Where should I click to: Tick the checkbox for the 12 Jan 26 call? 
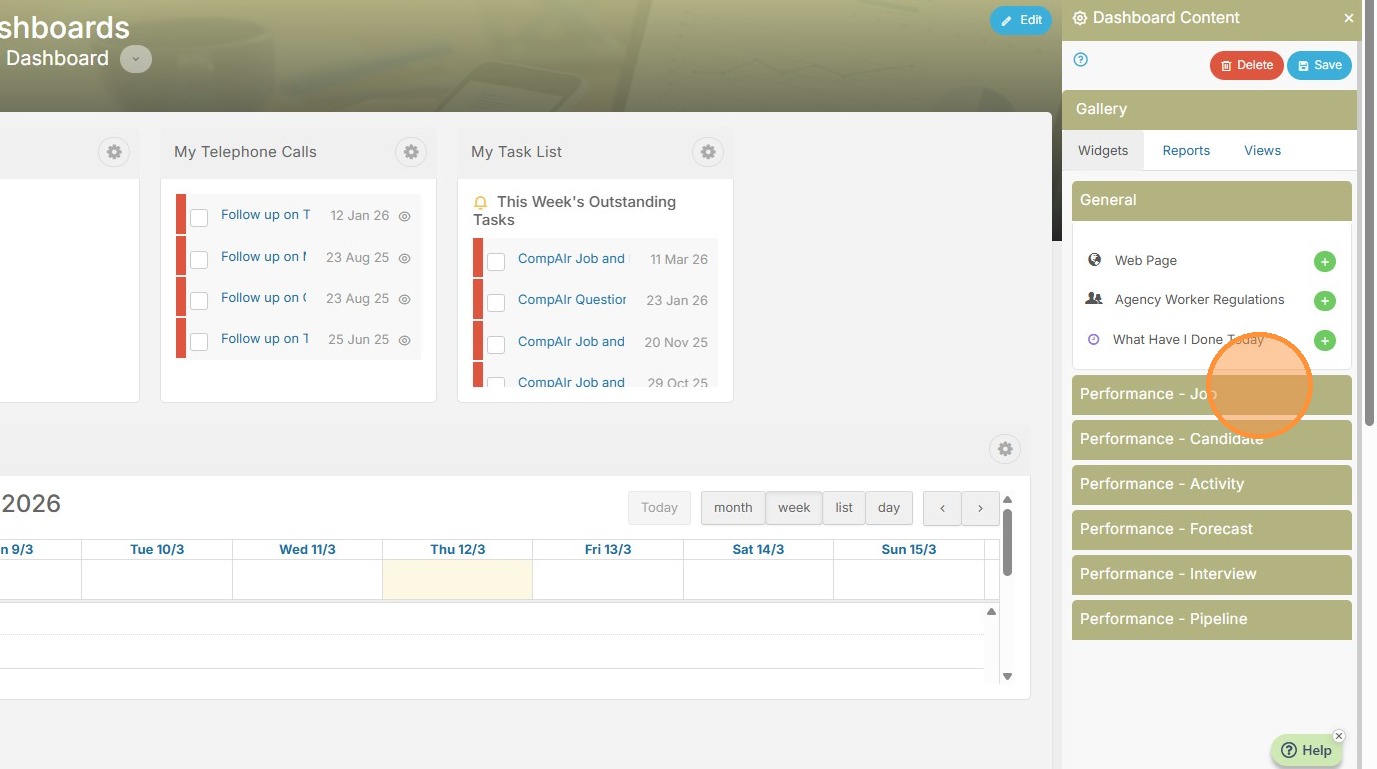click(x=199, y=218)
